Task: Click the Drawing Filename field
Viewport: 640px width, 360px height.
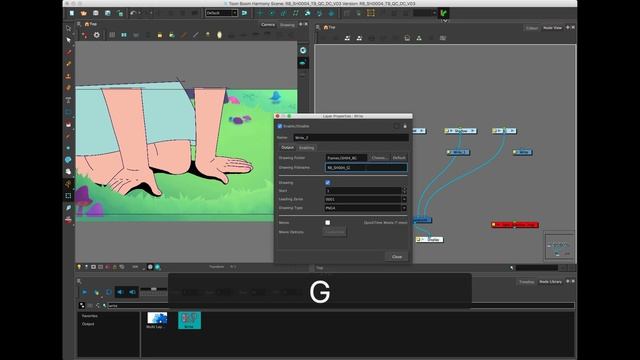Action: [366, 167]
